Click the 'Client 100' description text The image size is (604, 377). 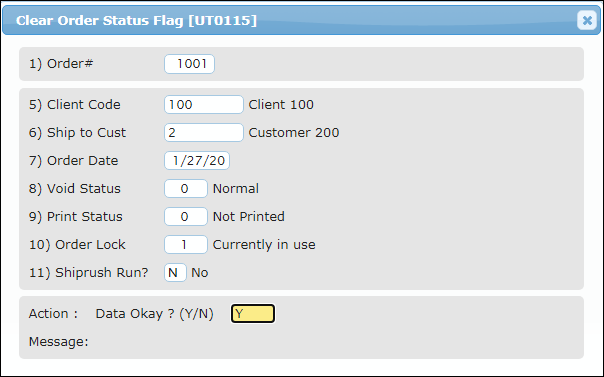[281, 105]
